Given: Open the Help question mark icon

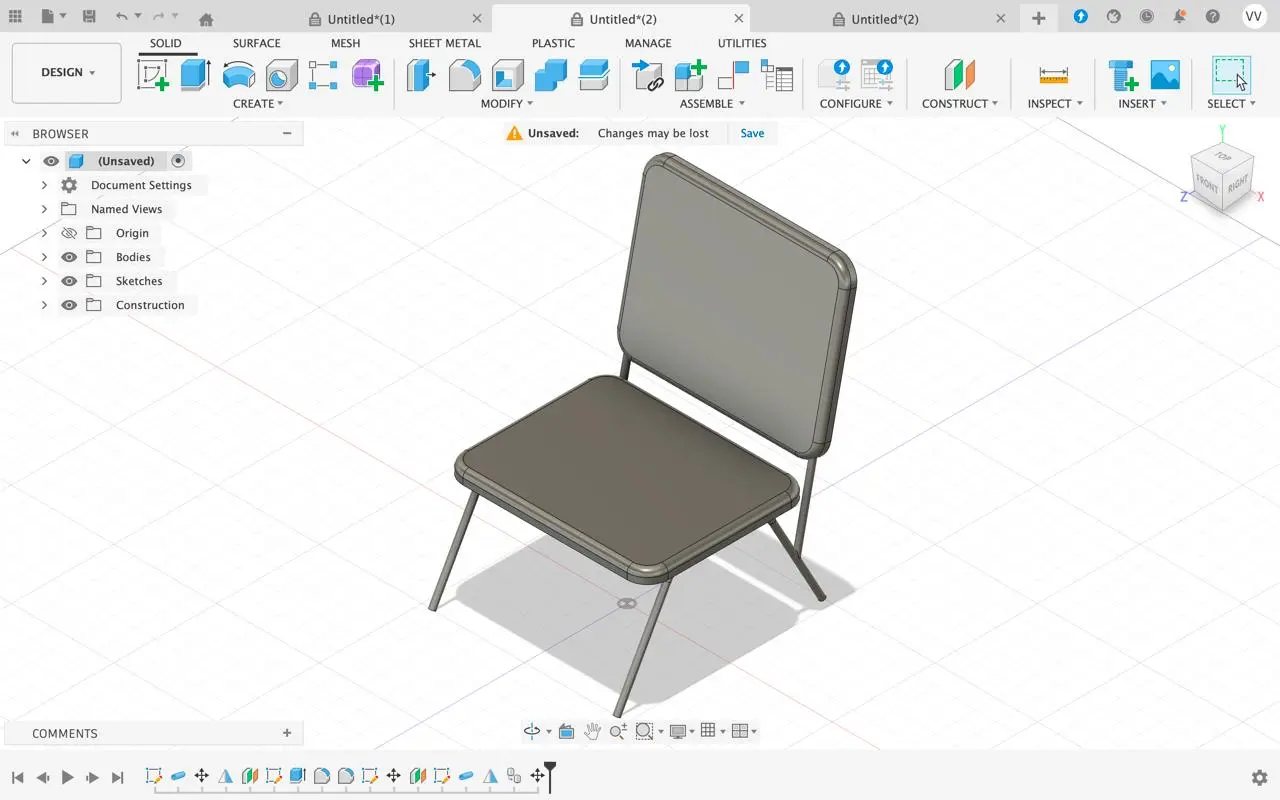Looking at the screenshot, I should (x=1212, y=17).
